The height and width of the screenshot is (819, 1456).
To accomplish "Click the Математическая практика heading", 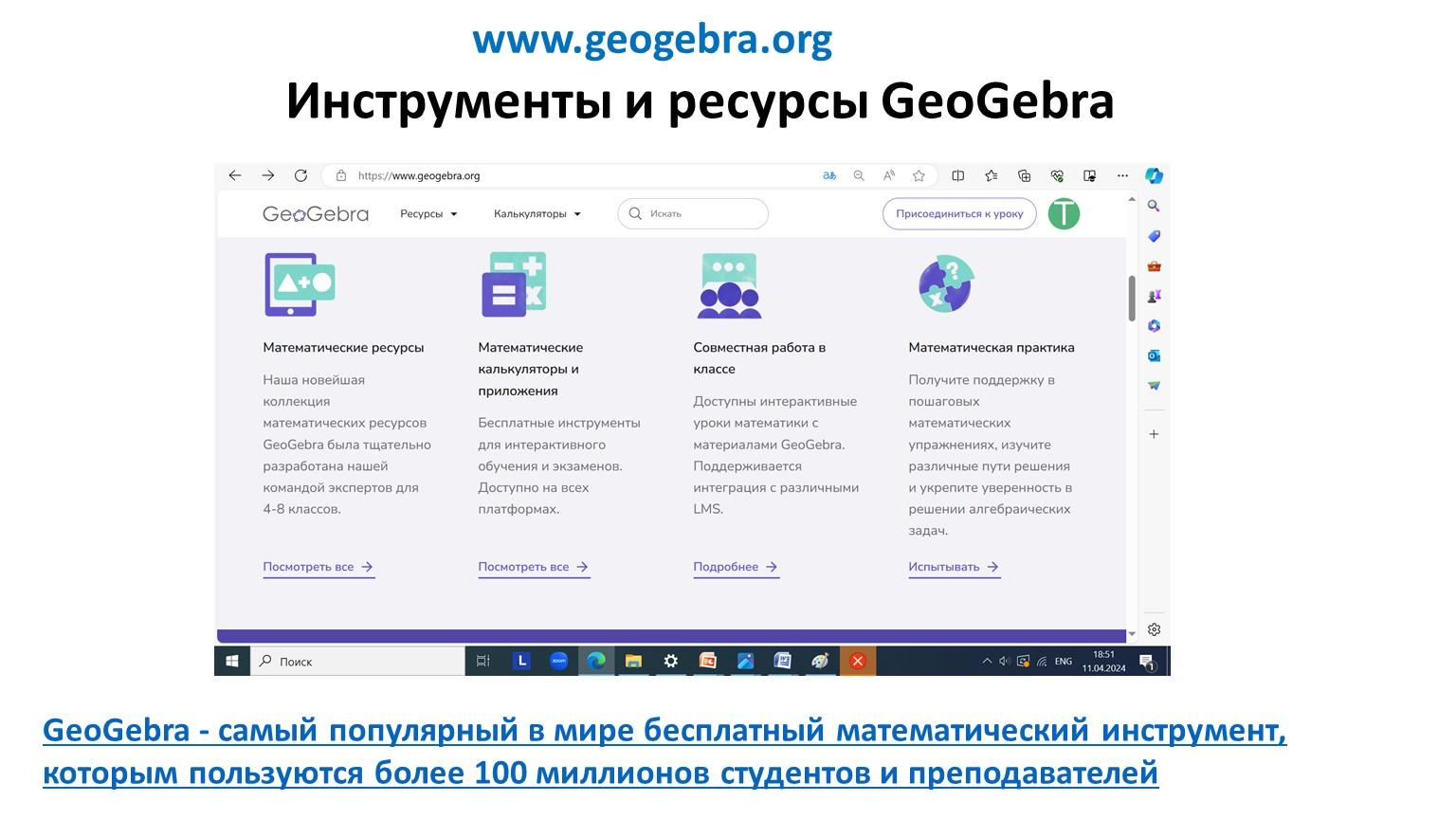I will [992, 348].
